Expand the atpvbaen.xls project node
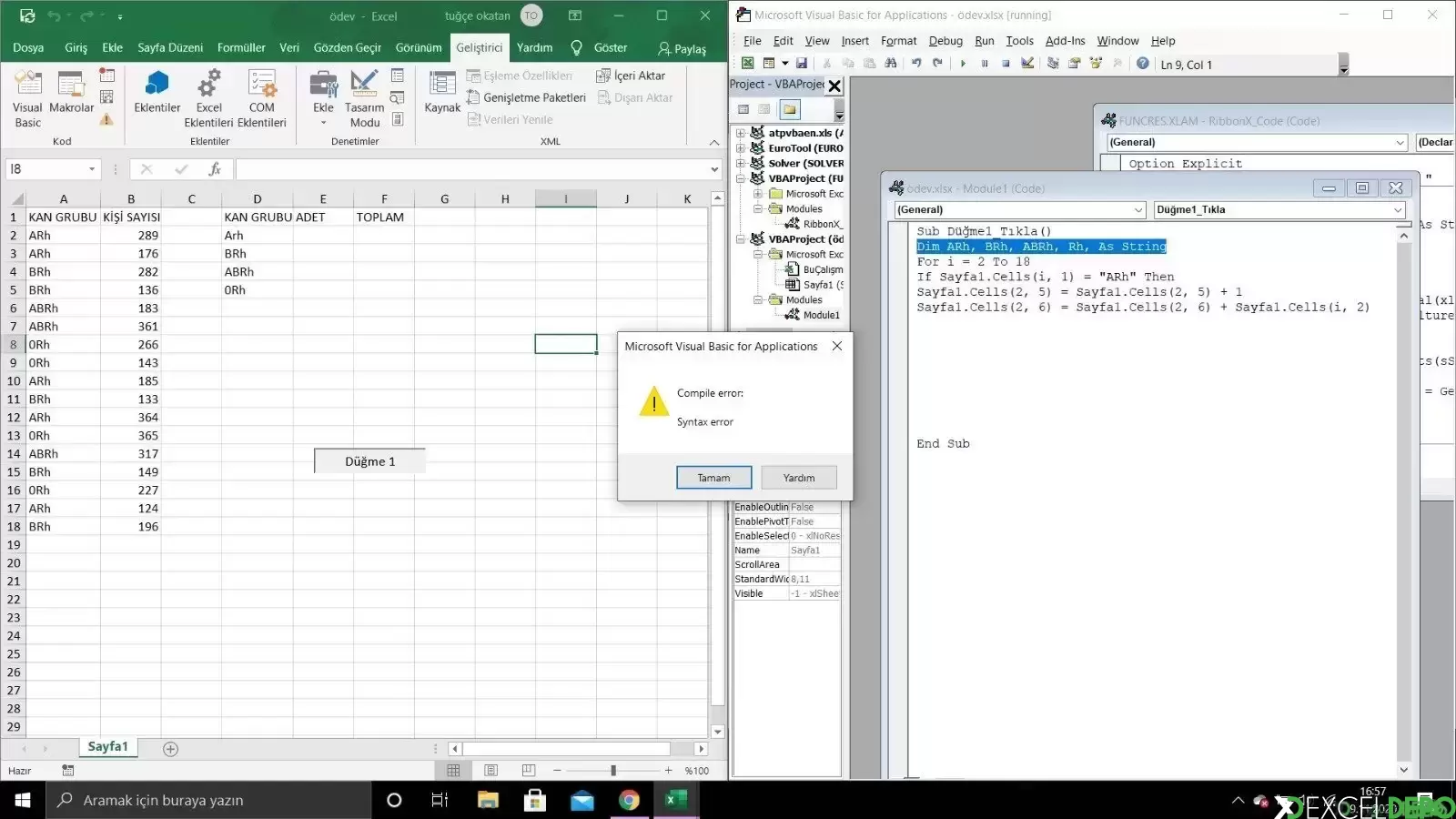 click(x=741, y=133)
